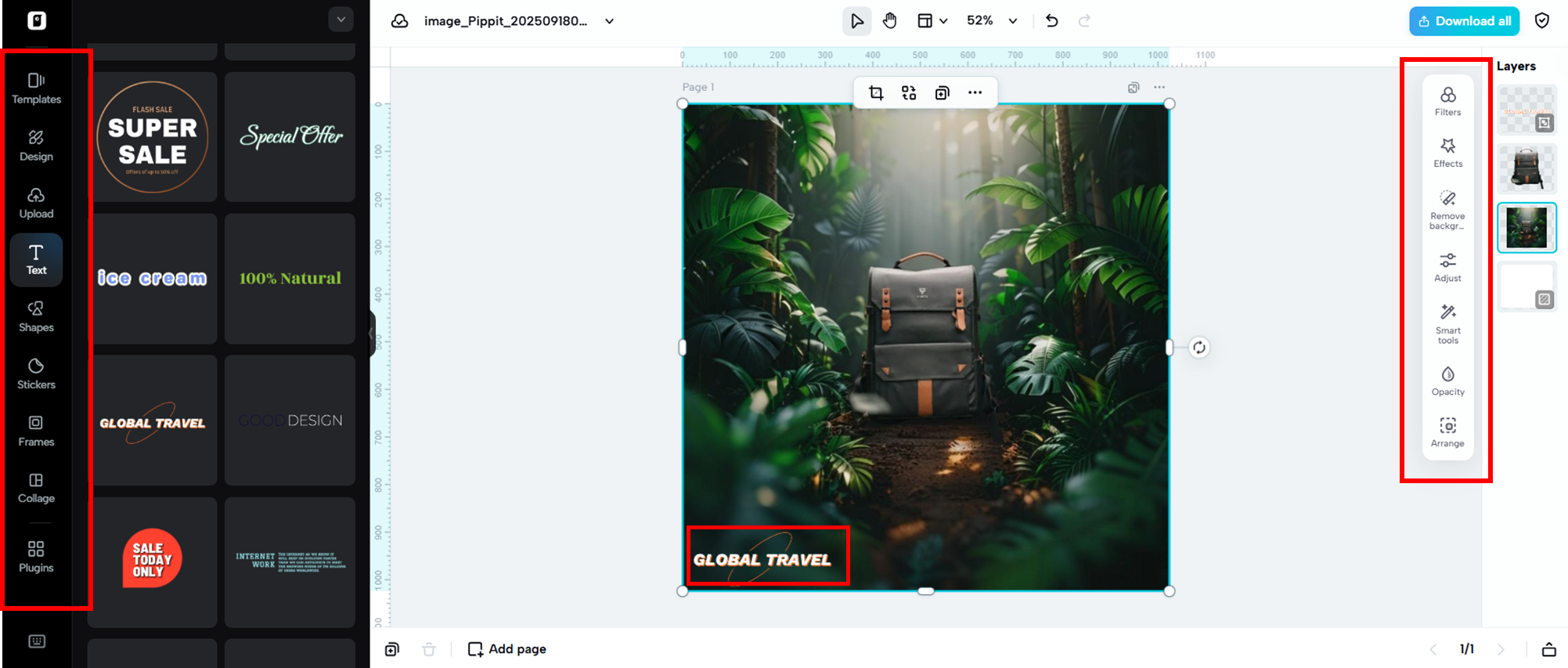1568x668 pixels.
Task: Collapse the text templates side panel
Action: 372,334
